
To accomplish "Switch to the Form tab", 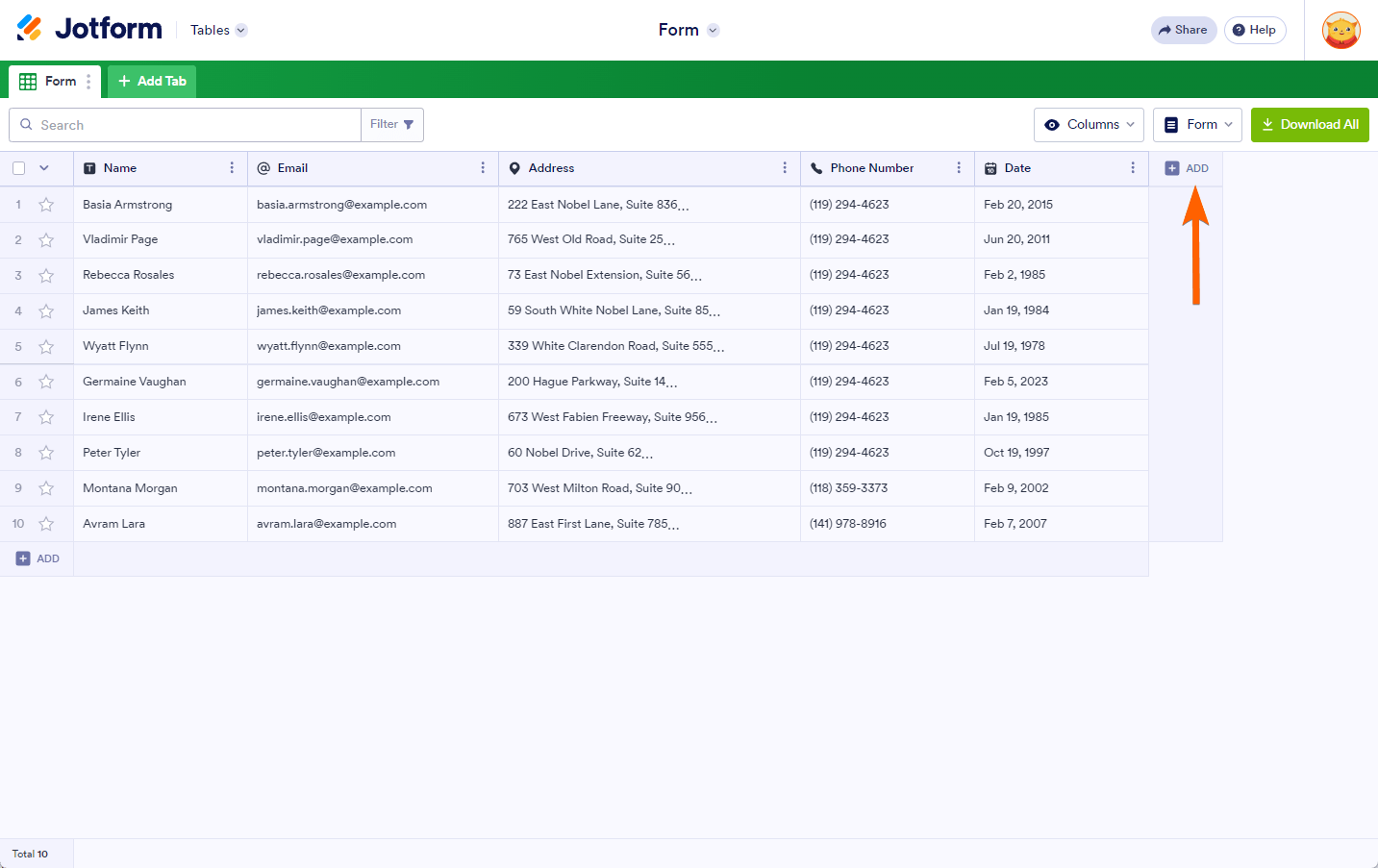I will pos(53,82).
